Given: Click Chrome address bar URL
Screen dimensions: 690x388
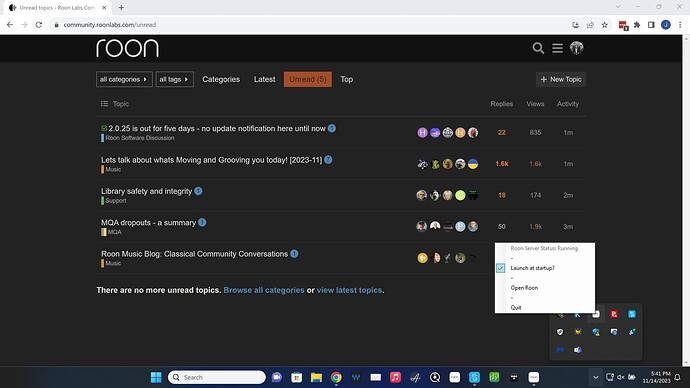Looking at the screenshot, I should (110, 25).
